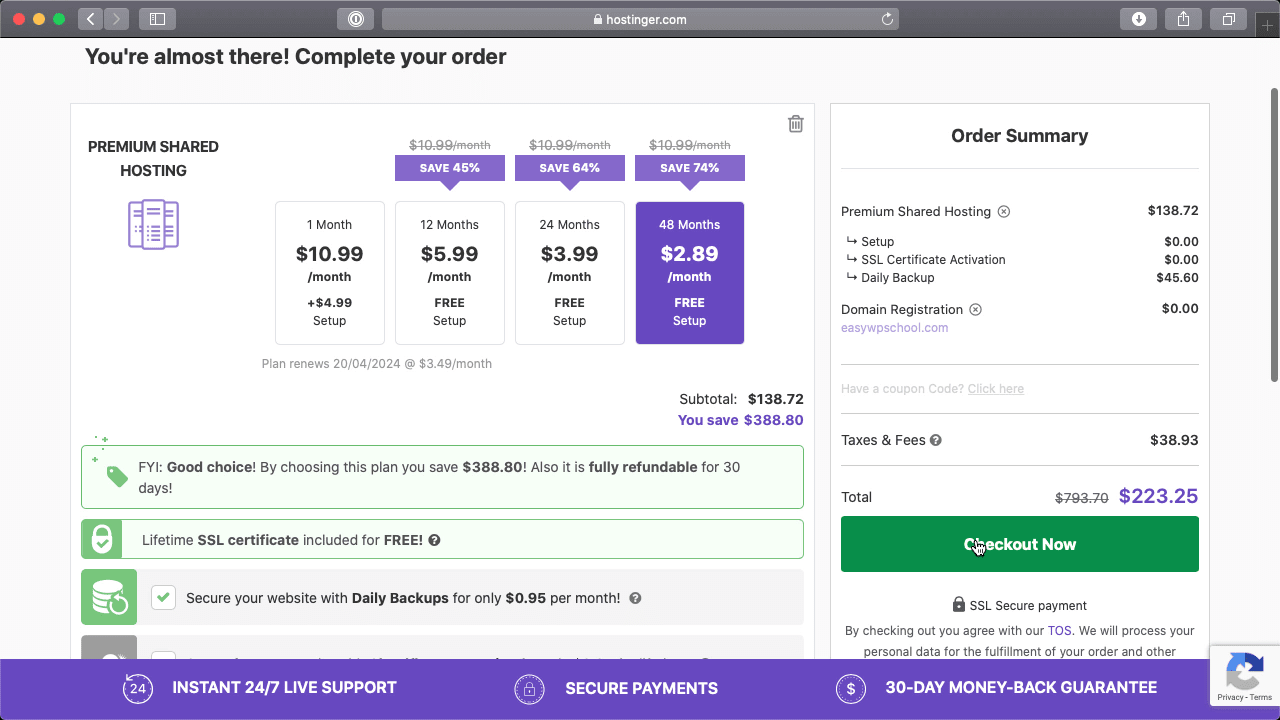
Task: Open Safari's share button
Action: [x=1184, y=18]
